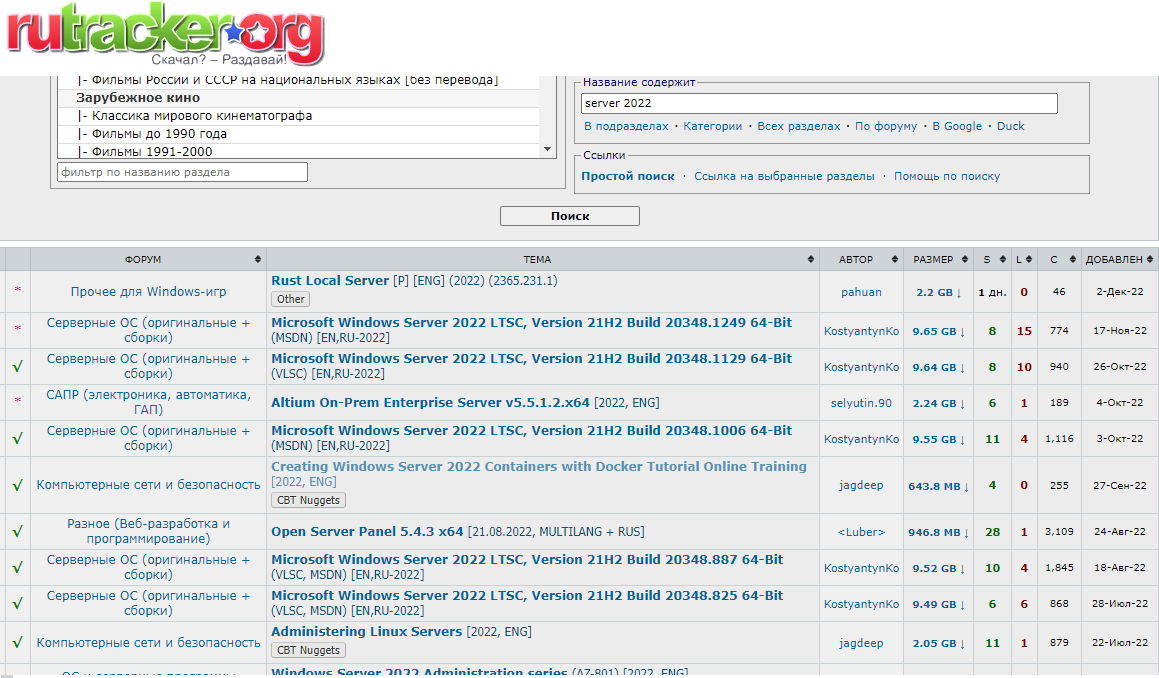The height and width of the screenshot is (678, 1159).
Task: Open Ссылка на выбранные разделы
Action: tap(784, 176)
